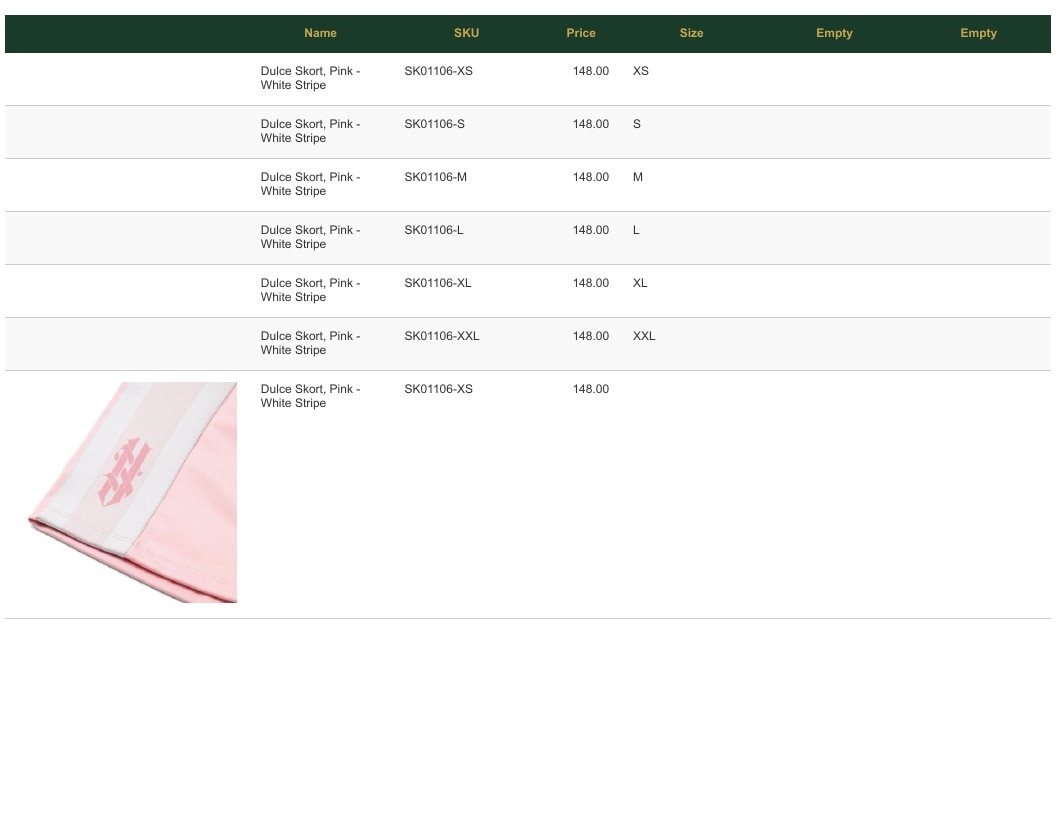
Task: Open the pink skort product thumbnail
Action: tap(133, 492)
